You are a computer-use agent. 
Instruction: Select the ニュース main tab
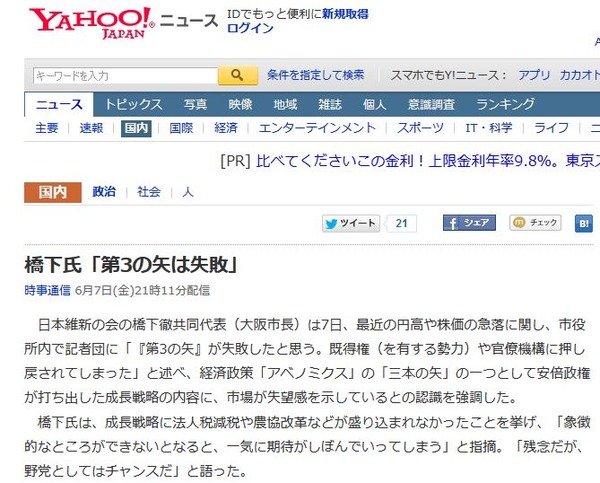coord(59,104)
